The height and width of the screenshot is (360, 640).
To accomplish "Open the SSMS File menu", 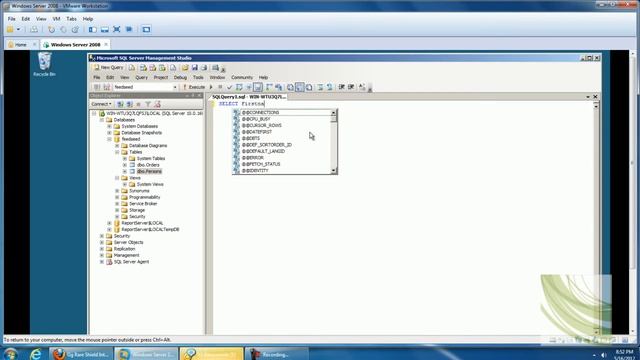I will 97,77.
